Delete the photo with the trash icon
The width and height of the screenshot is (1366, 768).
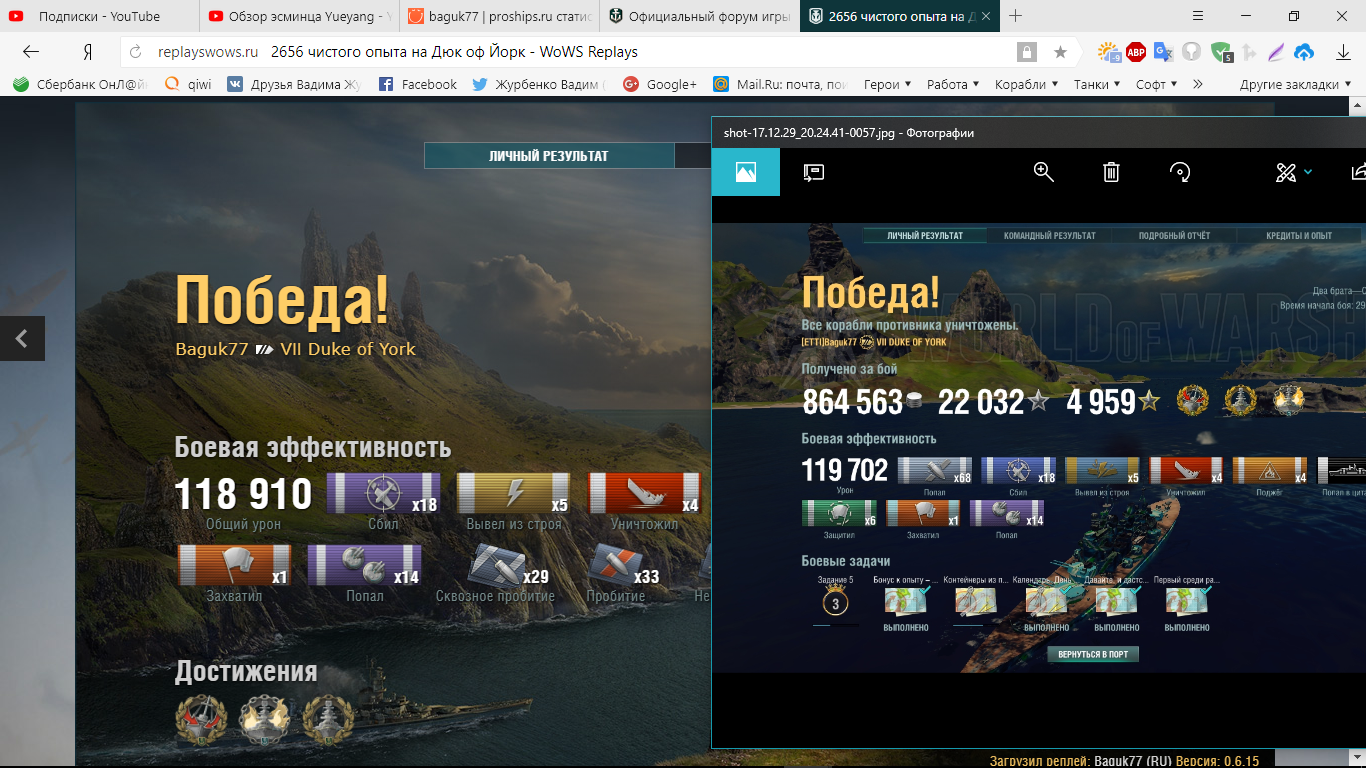click(1111, 172)
